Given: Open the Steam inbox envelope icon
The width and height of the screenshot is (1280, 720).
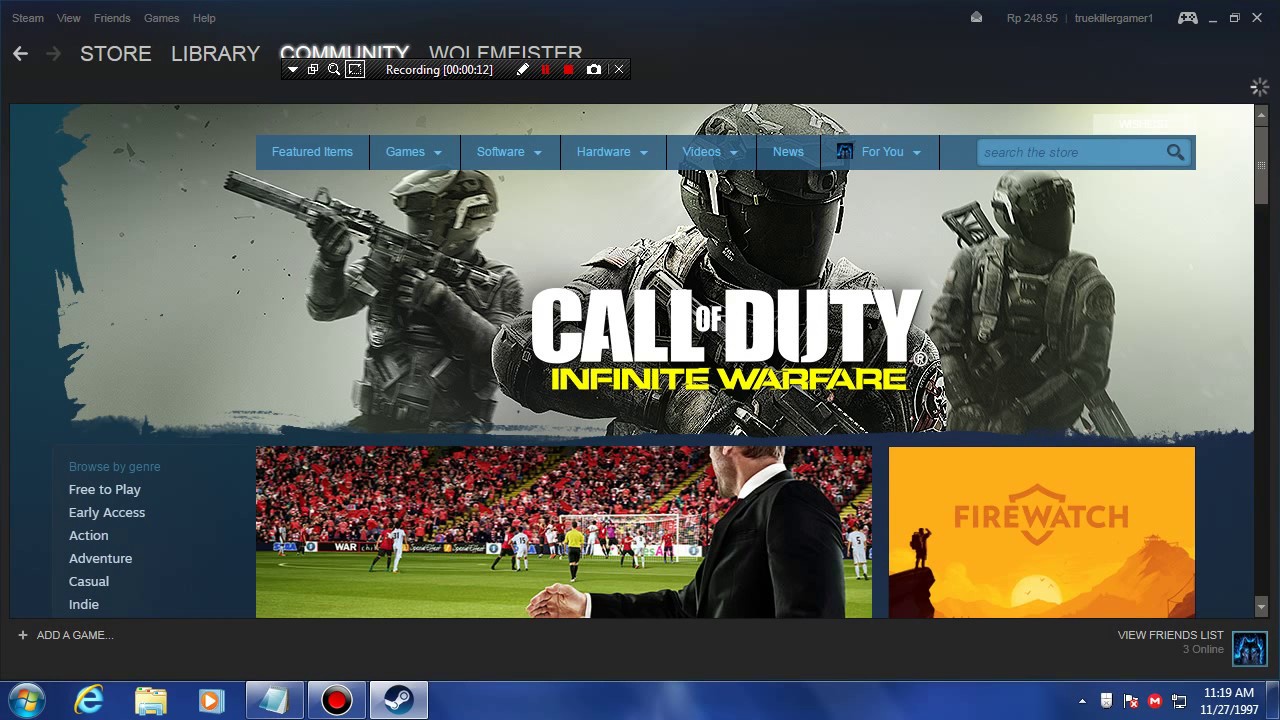Looking at the screenshot, I should 976,17.
